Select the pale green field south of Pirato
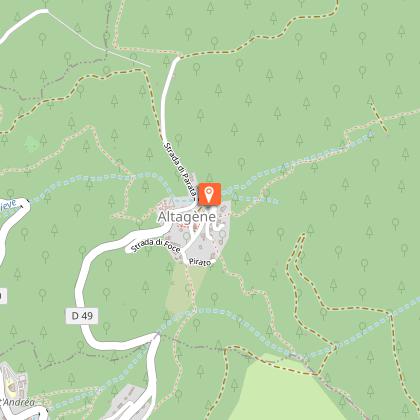This screenshot has height=420, width=420. click(182, 287)
